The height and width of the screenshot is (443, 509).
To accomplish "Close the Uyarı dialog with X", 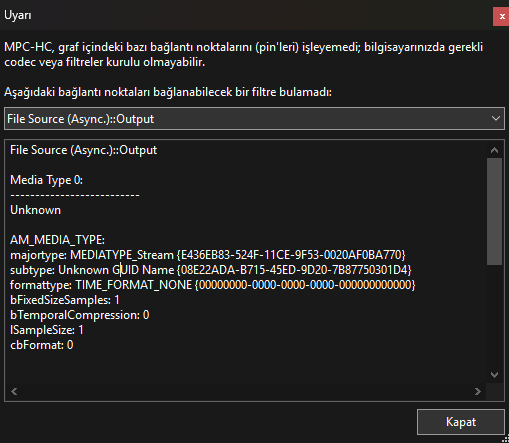I will (501, 16).
